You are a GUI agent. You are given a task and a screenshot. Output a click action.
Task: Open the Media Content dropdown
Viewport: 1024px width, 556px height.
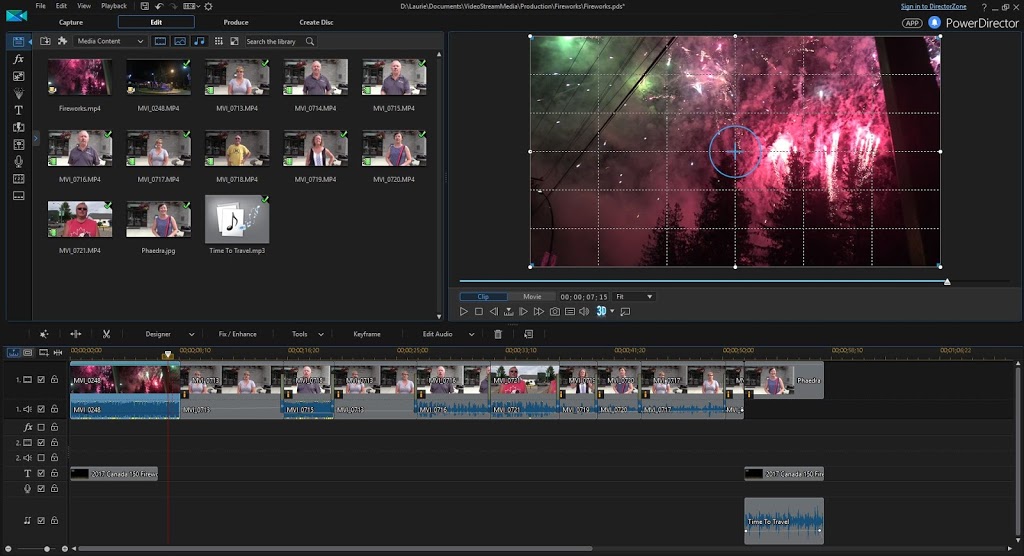[110, 41]
